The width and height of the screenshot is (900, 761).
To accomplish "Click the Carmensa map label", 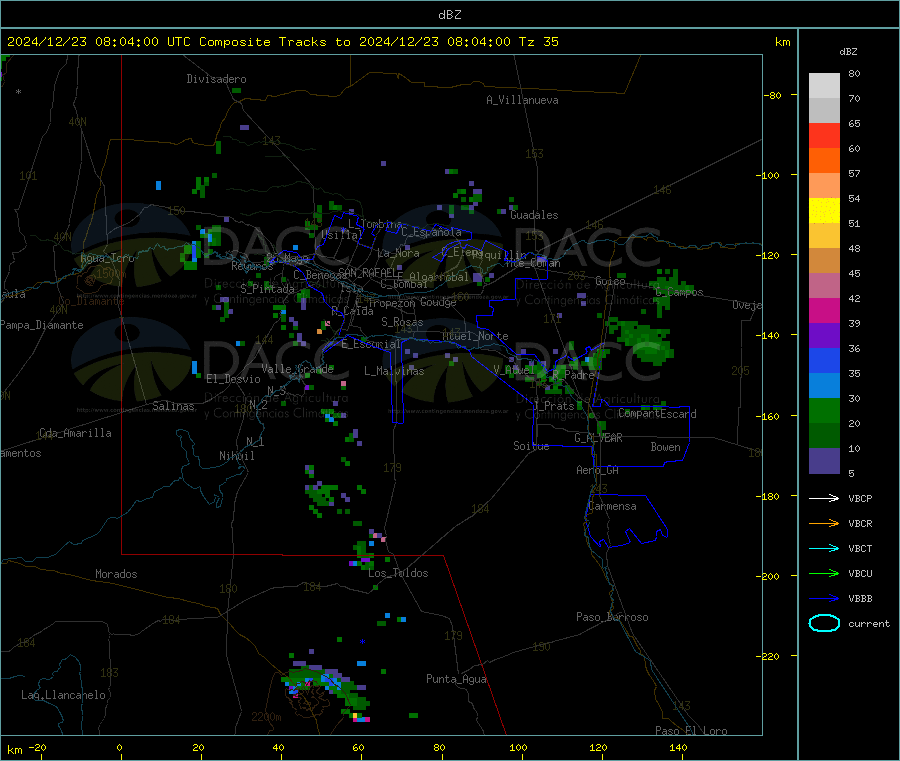I will click(612, 506).
